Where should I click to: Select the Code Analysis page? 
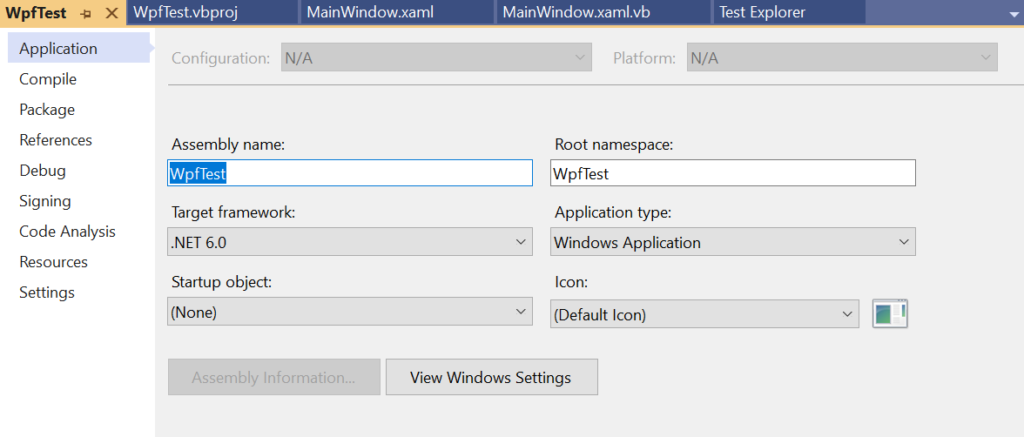67,231
